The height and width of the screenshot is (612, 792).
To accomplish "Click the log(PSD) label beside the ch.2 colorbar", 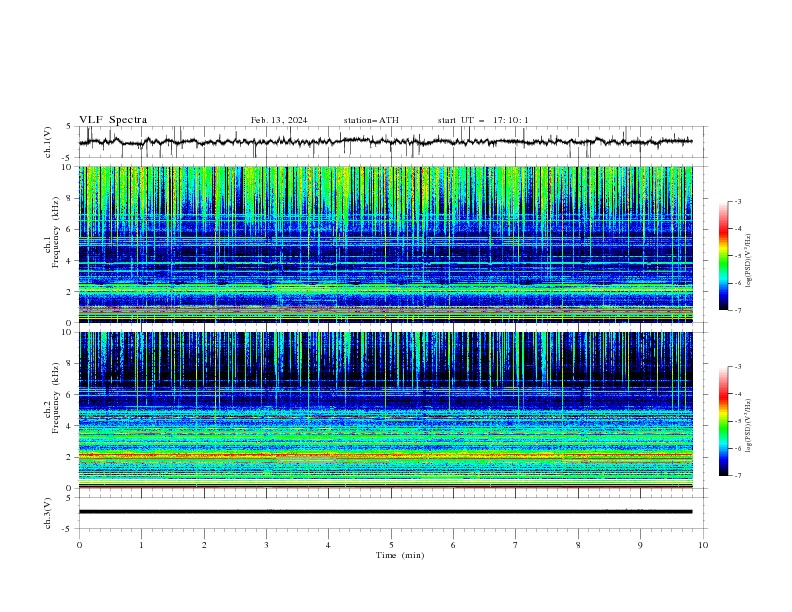I will (749, 426).
